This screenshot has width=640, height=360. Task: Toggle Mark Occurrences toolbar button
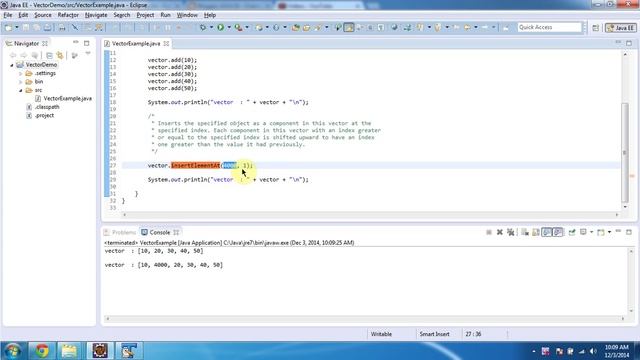349,27
